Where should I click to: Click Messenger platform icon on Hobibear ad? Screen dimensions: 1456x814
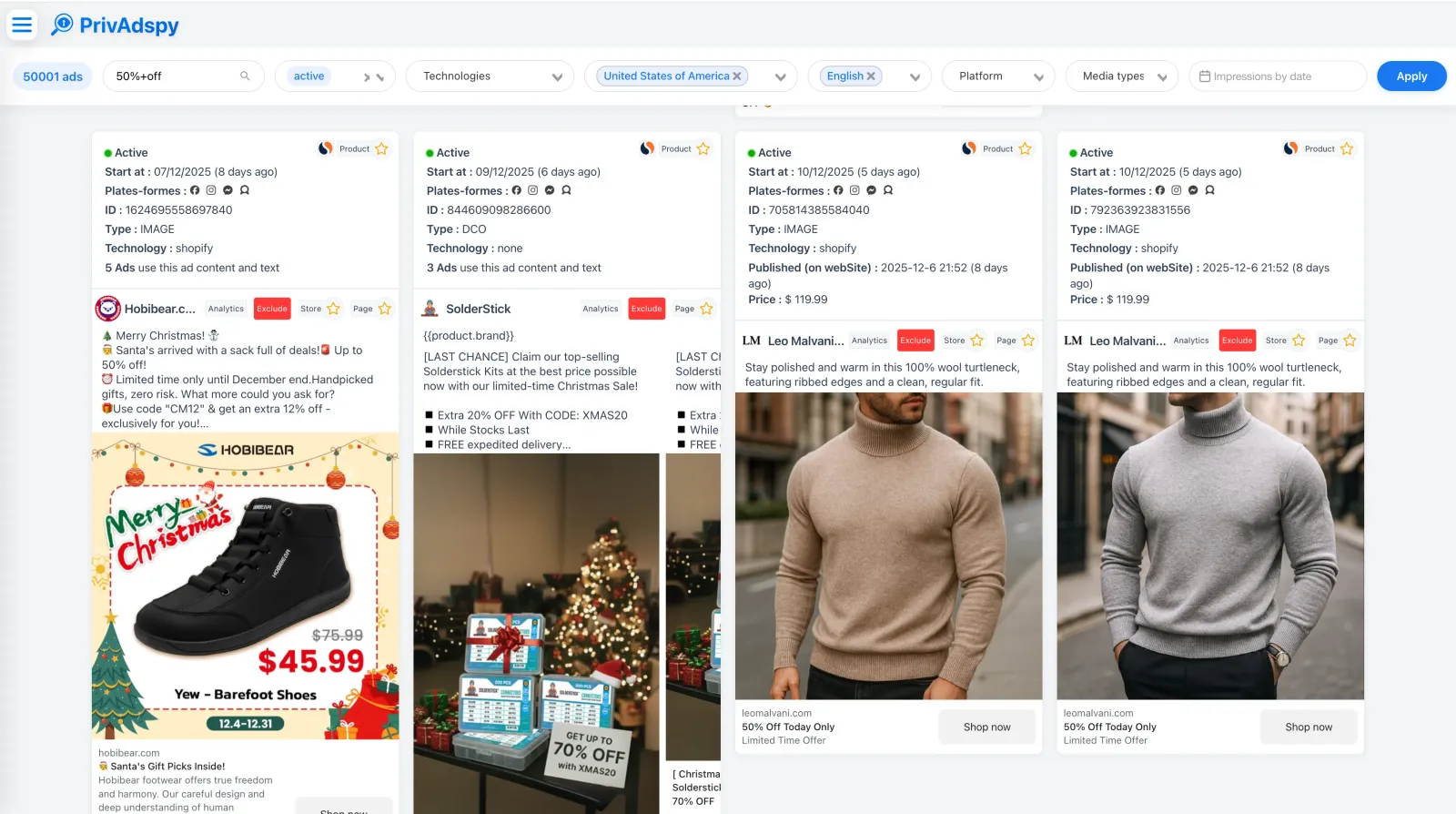(227, 190)
